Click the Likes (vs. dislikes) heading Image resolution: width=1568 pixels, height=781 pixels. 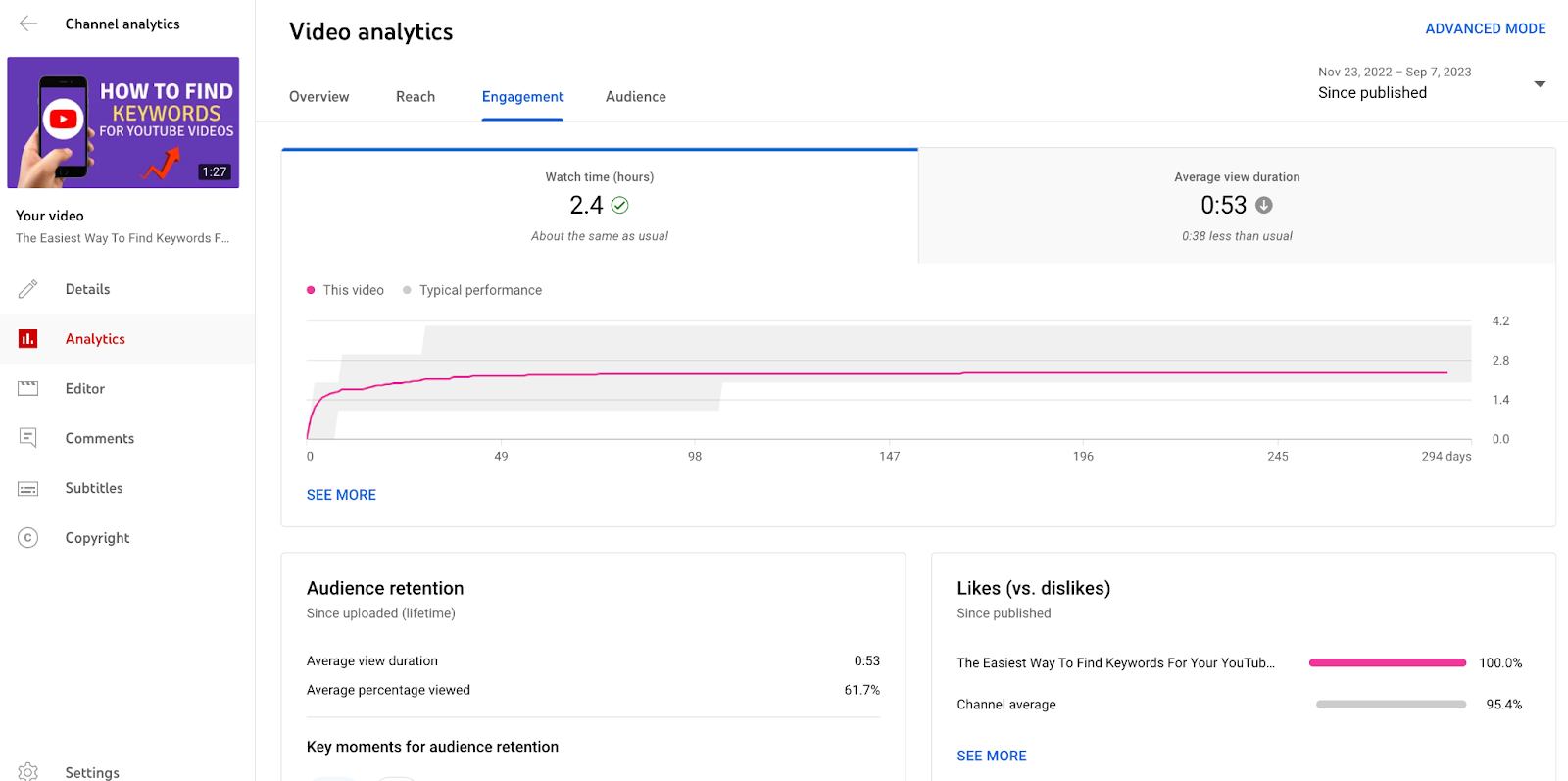1034,588
